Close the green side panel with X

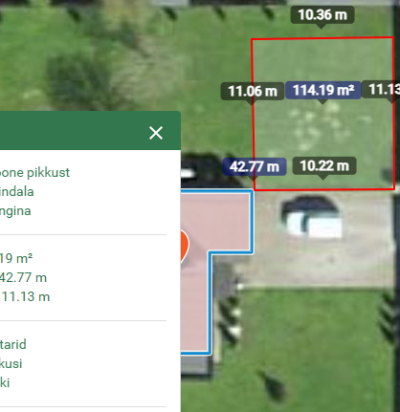pyautogui.click(x=156, y=133)
